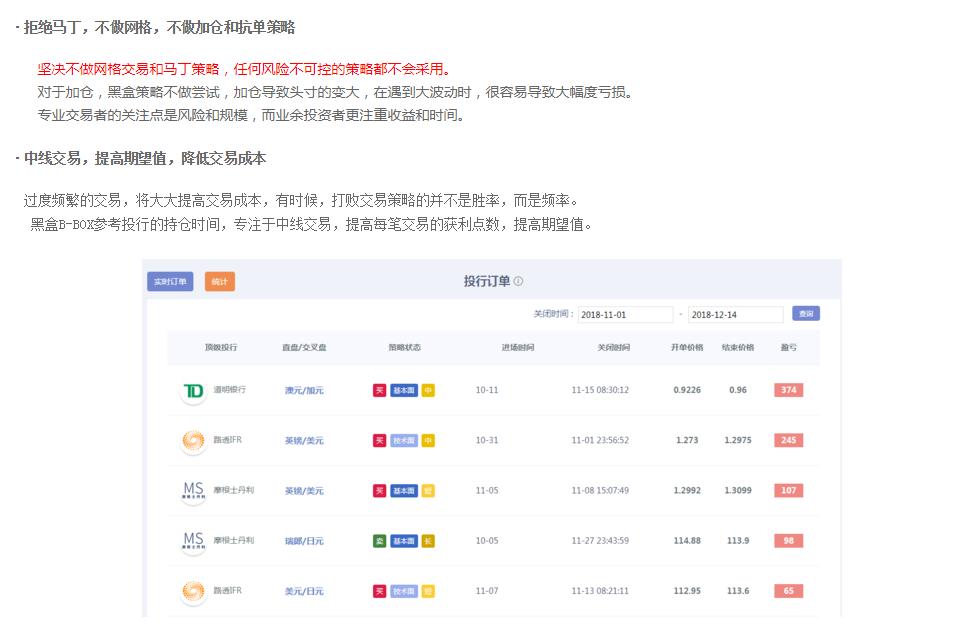964x627 pixels.
Task: Select 路透IFR name in the 11-07 row
Action: [227, 590]
